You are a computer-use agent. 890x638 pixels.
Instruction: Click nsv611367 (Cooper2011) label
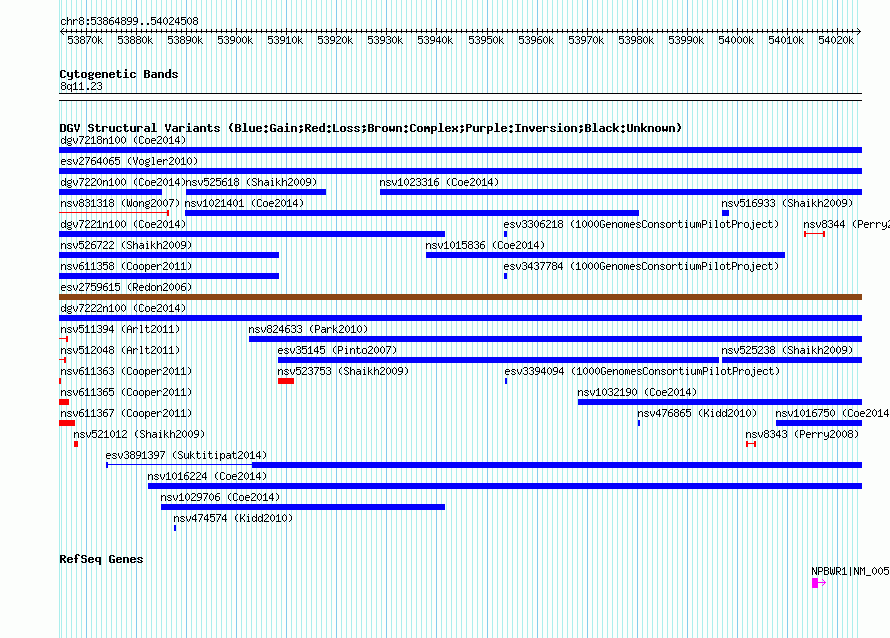click(126, 413)
